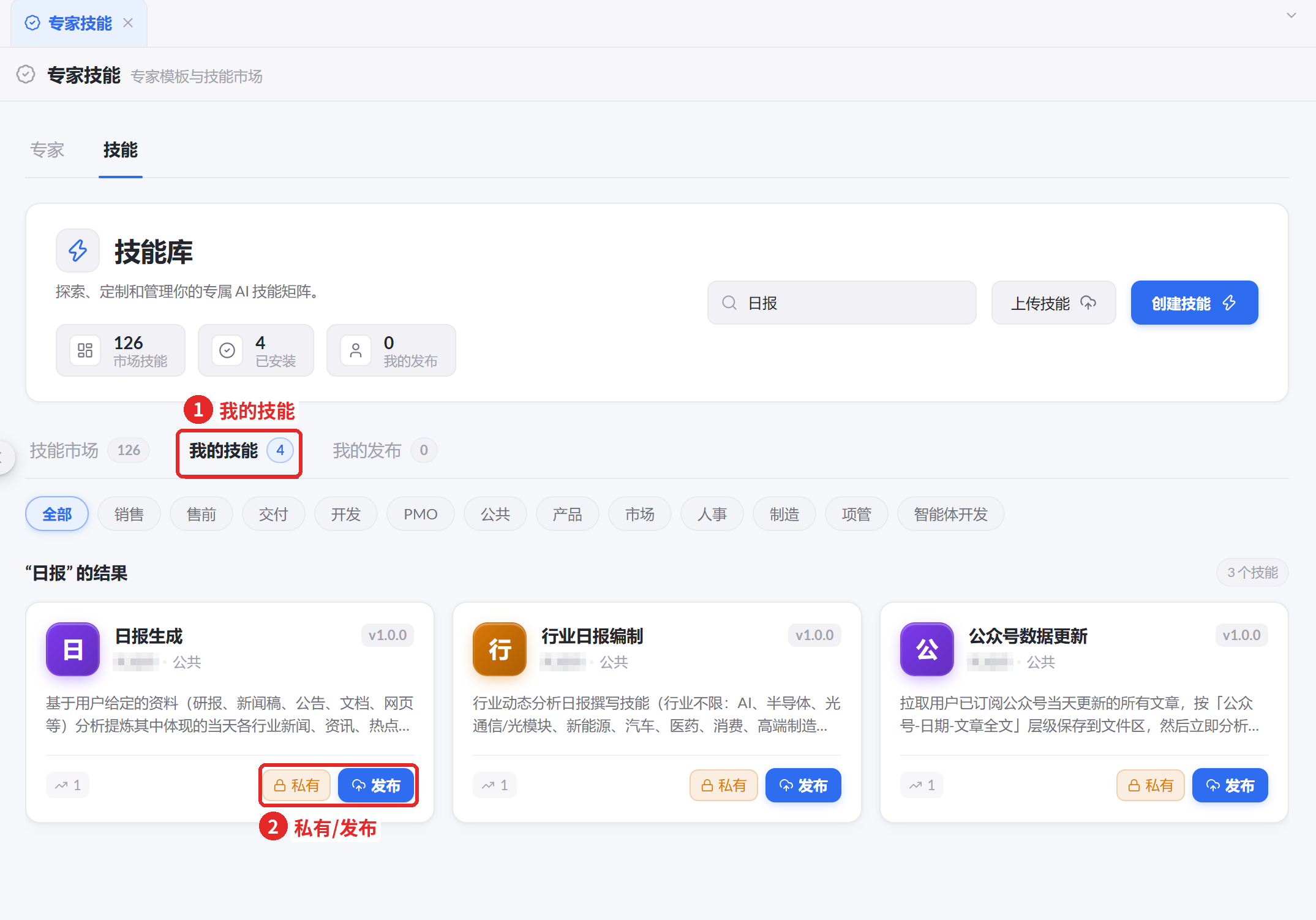Open the 我的发布 tab with count 0
Screen dimensions: 1316x920
point(385,451)
